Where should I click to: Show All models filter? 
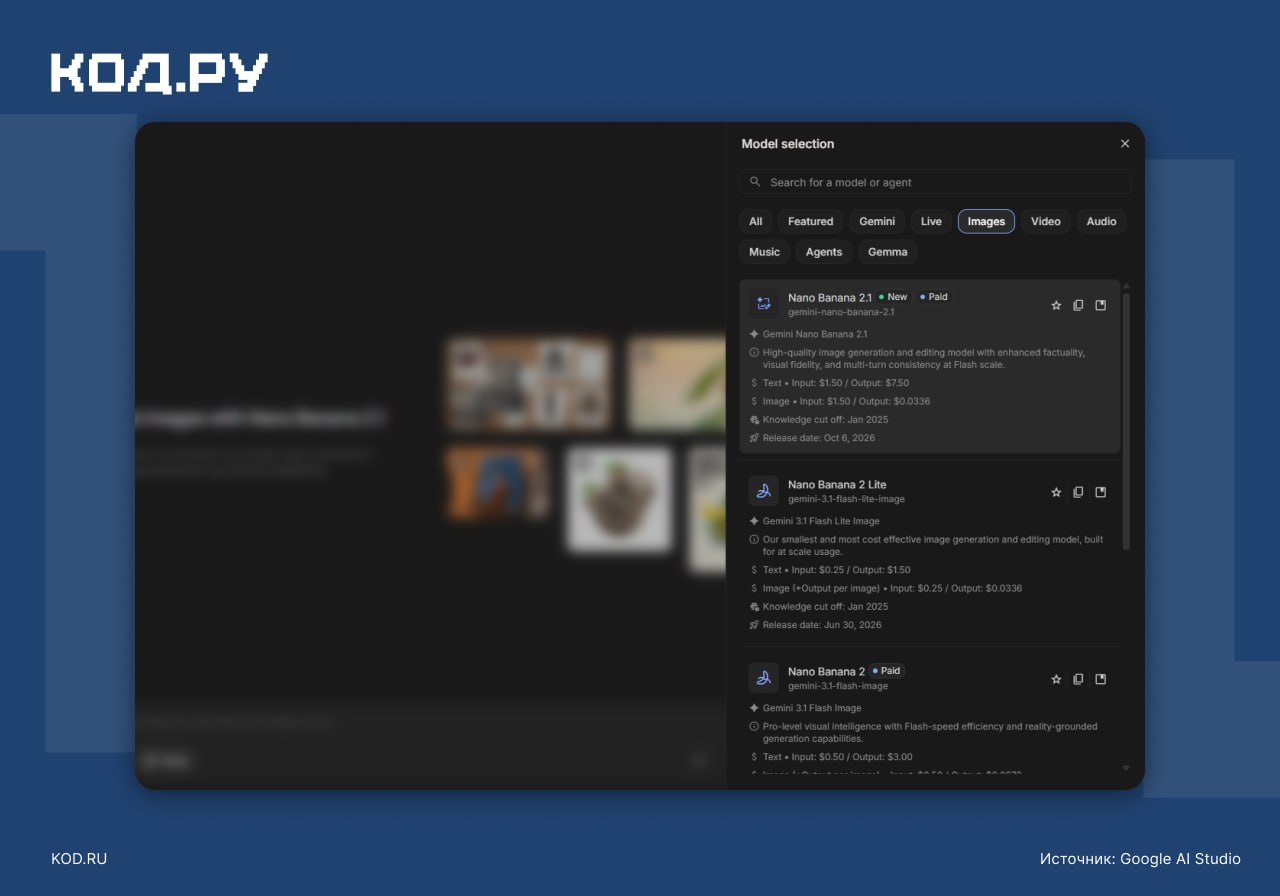click(x=755, y=221)
